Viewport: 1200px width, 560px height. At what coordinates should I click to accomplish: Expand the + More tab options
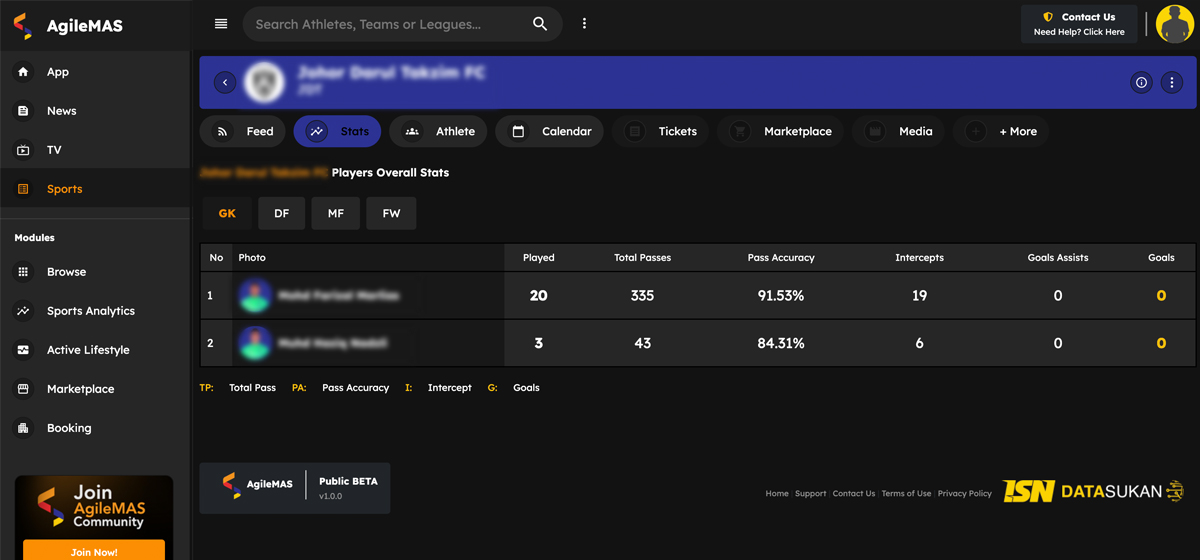1002,131
